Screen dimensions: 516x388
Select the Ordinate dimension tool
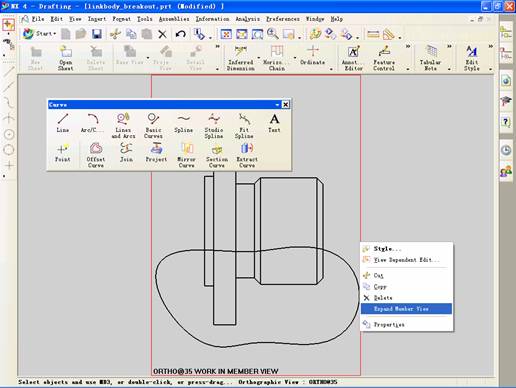pyautogui.click(x=312, y=55)
